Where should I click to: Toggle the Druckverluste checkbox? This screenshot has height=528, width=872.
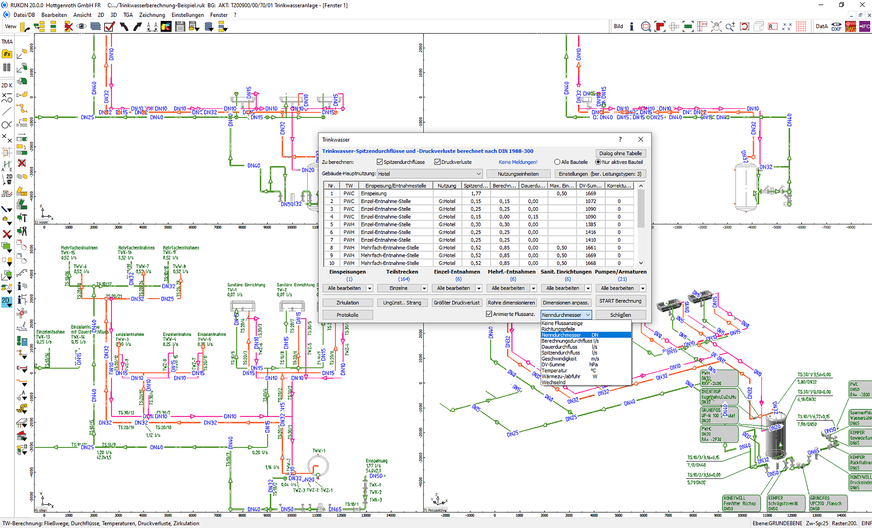point(438,161)
